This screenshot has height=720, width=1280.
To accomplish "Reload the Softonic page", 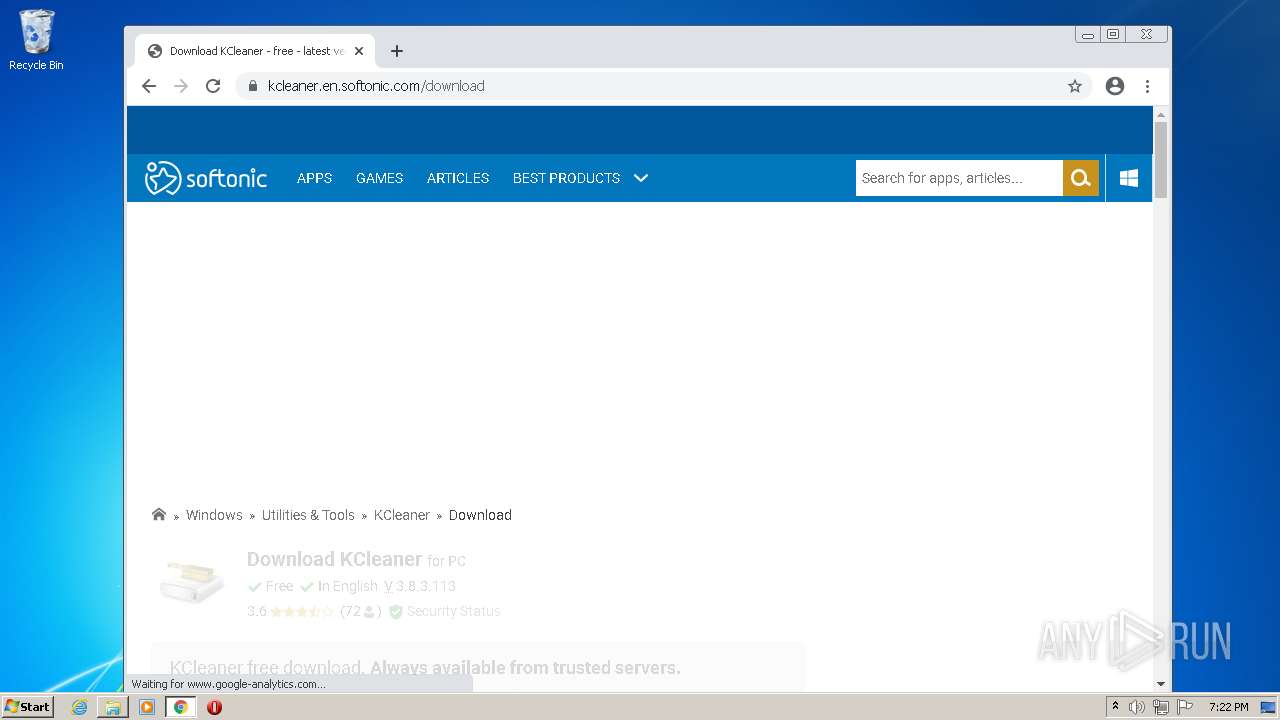I will [x=213, y=86].
